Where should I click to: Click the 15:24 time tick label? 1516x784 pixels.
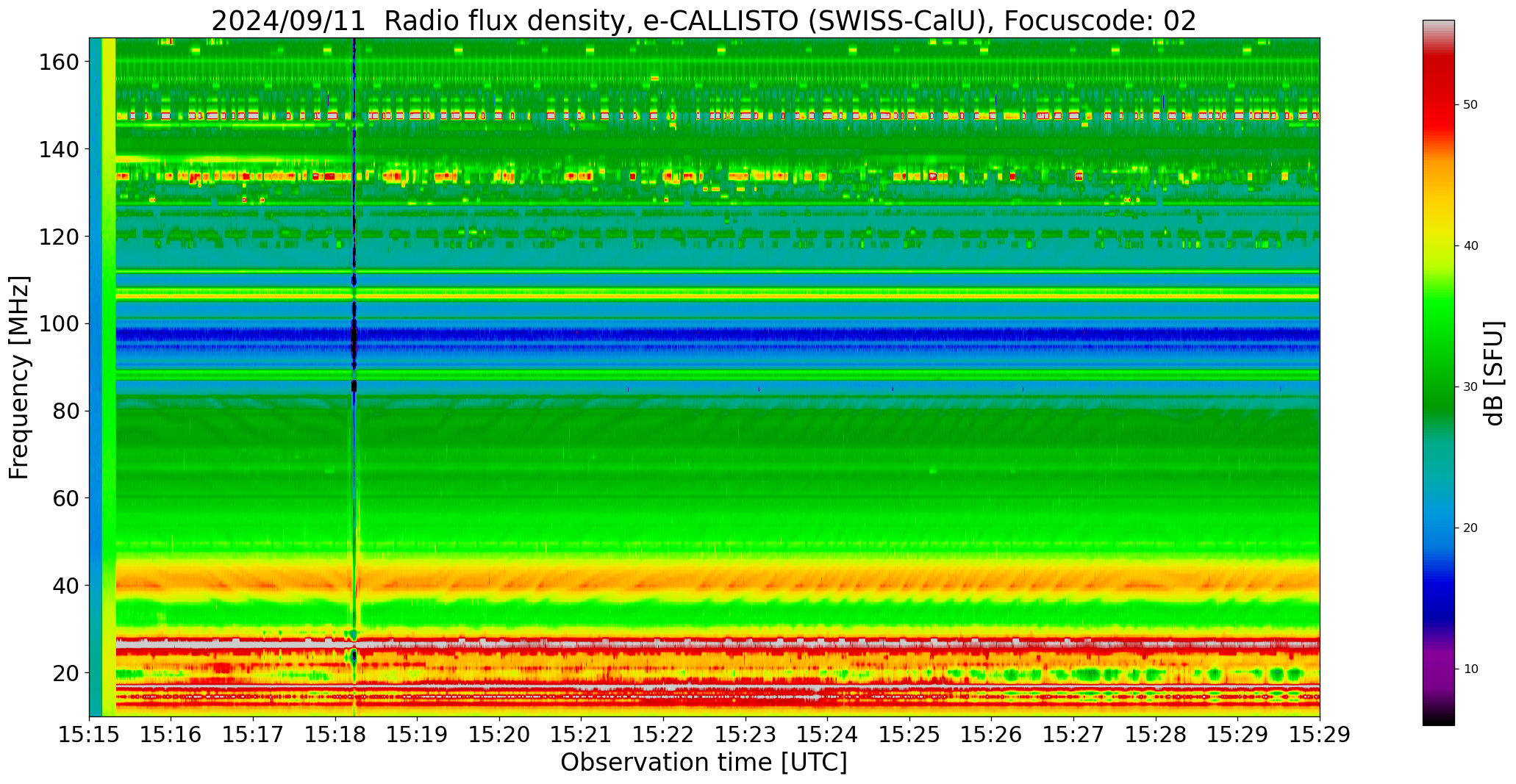click(828, 735)
